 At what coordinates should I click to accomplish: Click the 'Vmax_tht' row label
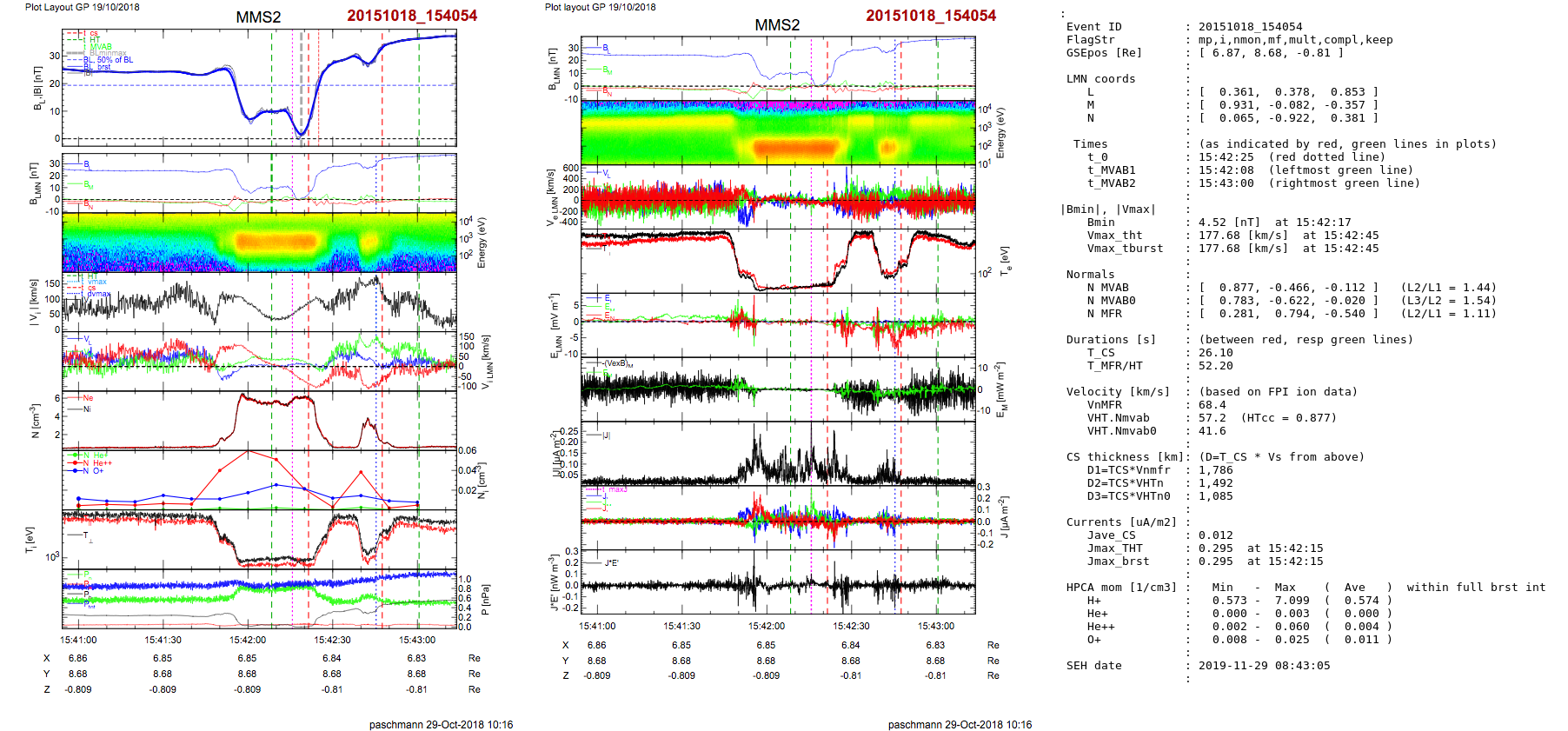pos(1114,236)
